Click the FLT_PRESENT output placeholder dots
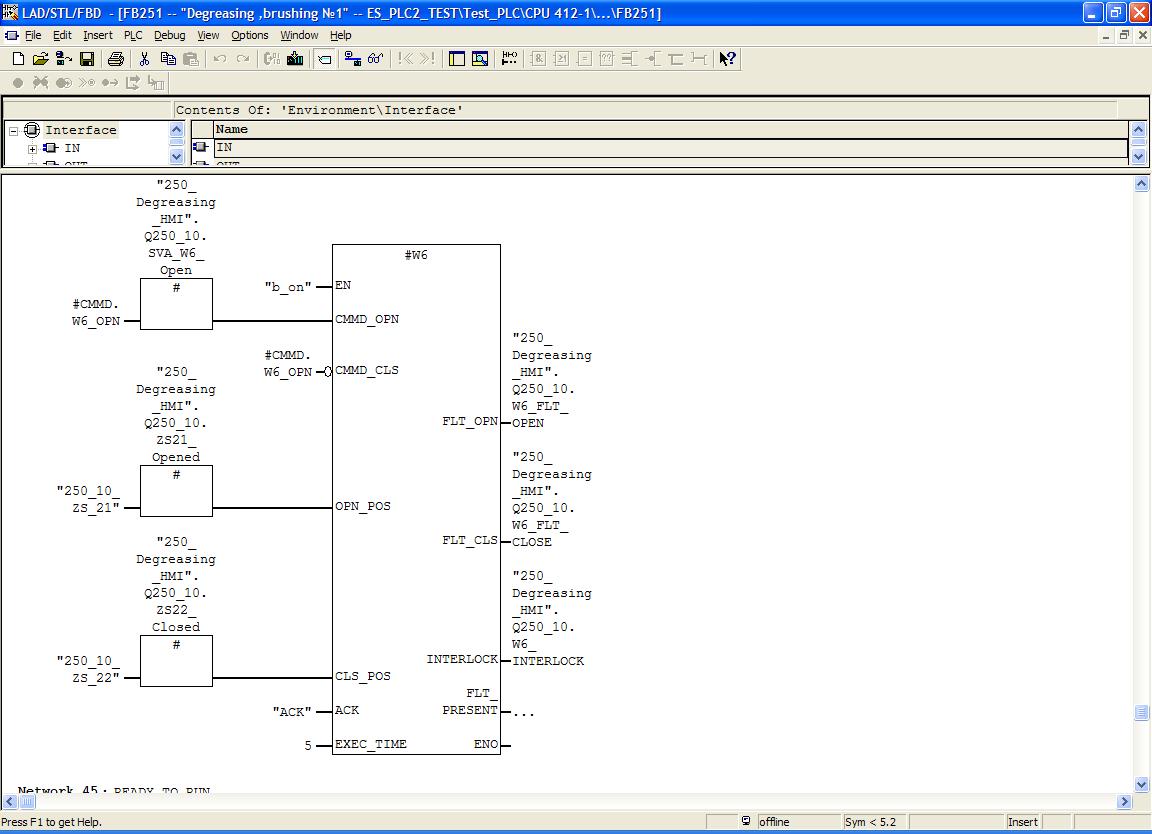Image resolution: width=1152 pixels, height=834 pixels. pyautogui.click(x=523, y=712)
